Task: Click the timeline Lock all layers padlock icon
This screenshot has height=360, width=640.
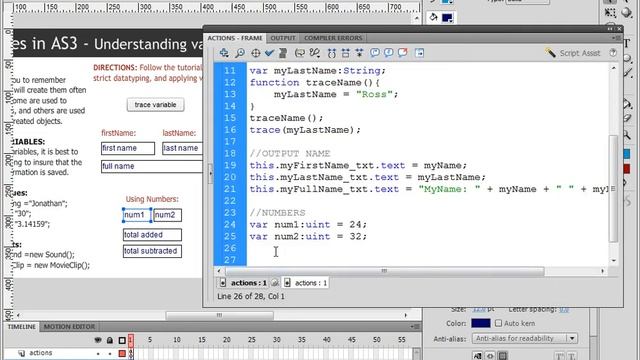Action: tap(110, 340)
